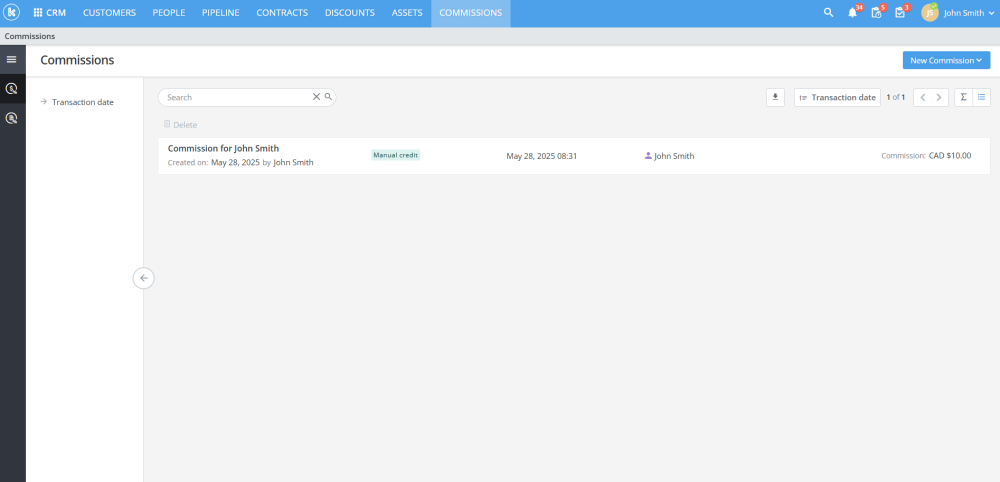Clear search field with the X icon
This screenshot has width=1000, height=482.
(x=316, y=97)
